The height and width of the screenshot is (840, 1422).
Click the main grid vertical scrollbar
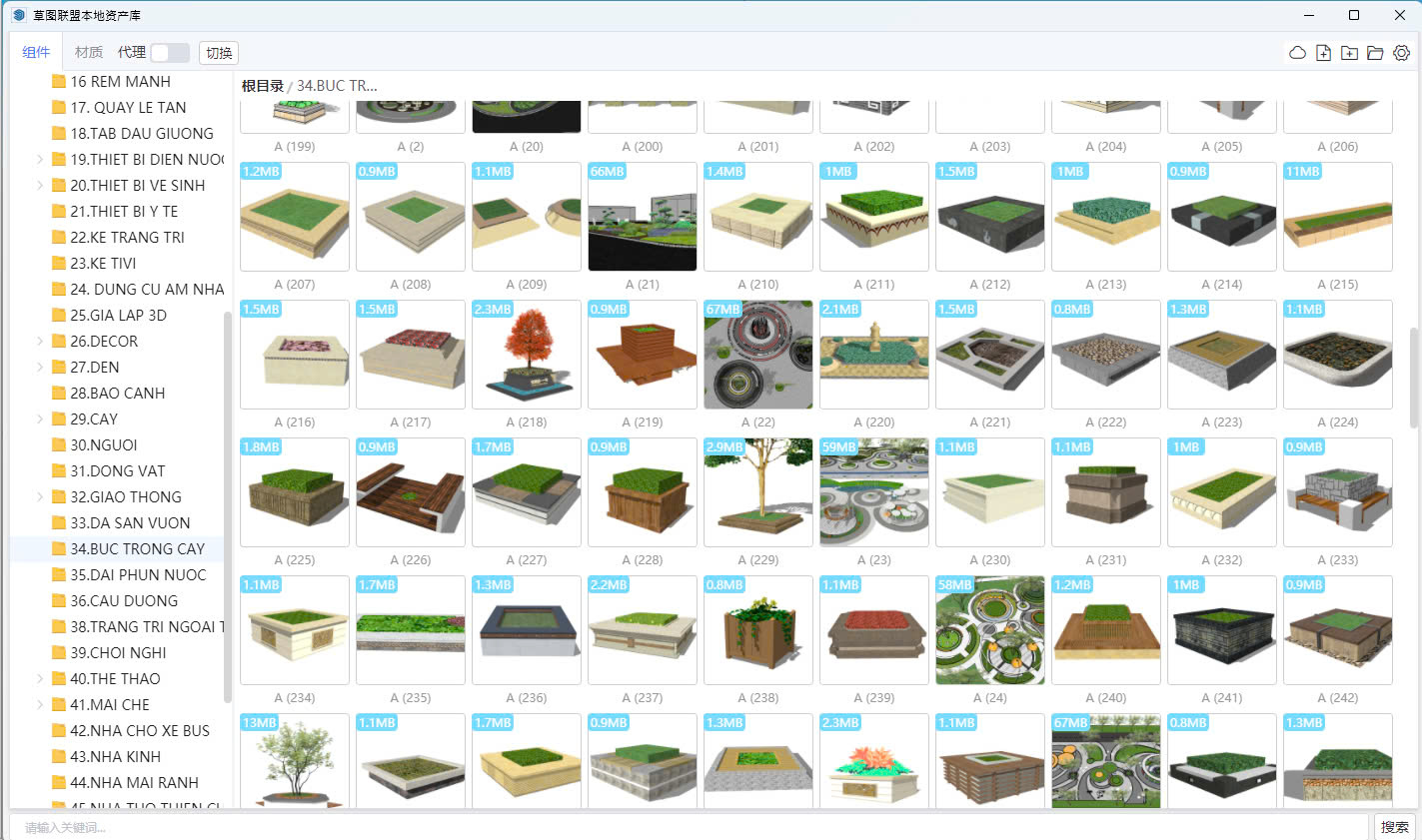1414,378
